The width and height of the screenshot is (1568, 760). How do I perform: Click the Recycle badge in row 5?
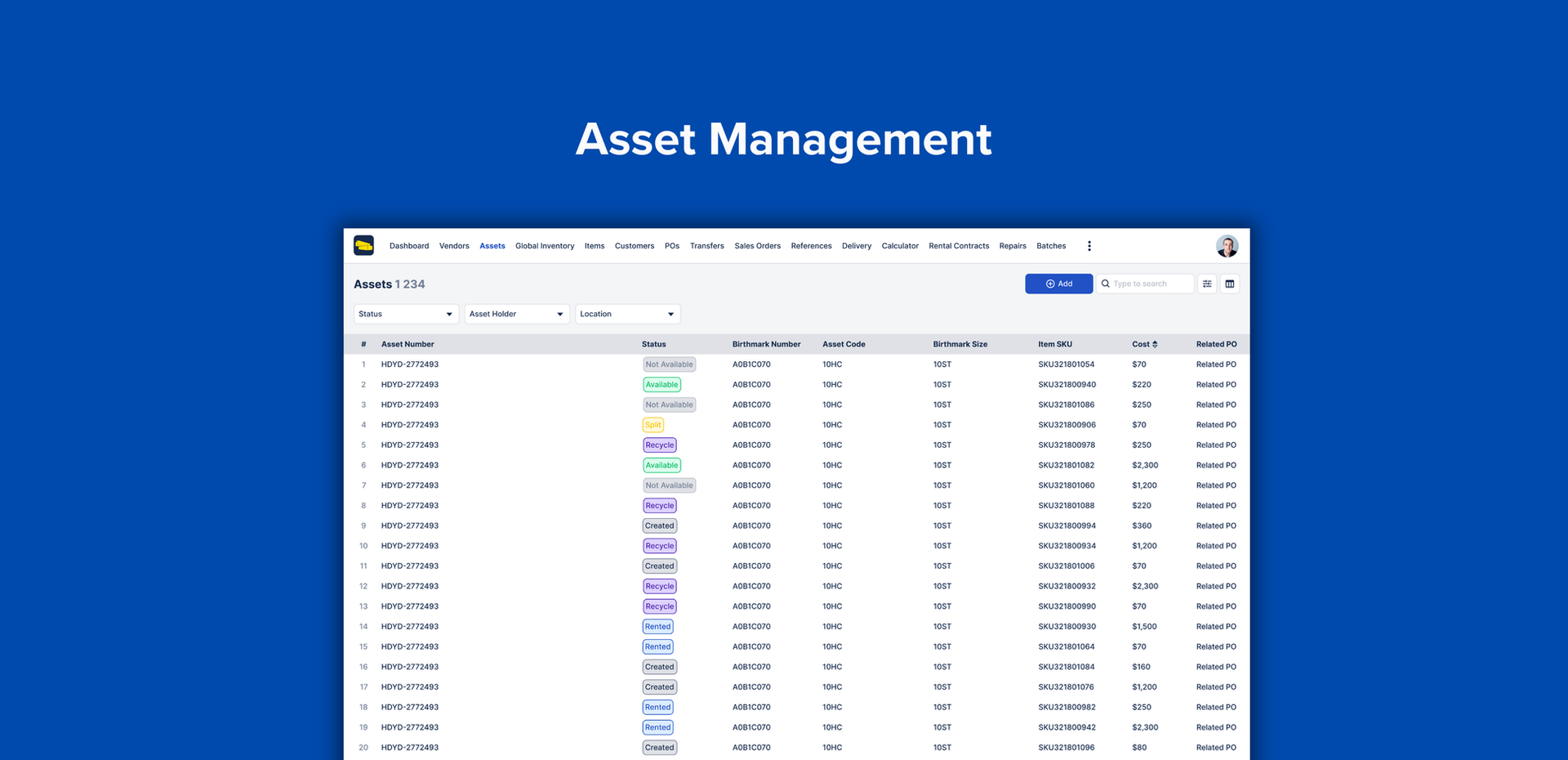pyautogui.click(x=659, y=445)
